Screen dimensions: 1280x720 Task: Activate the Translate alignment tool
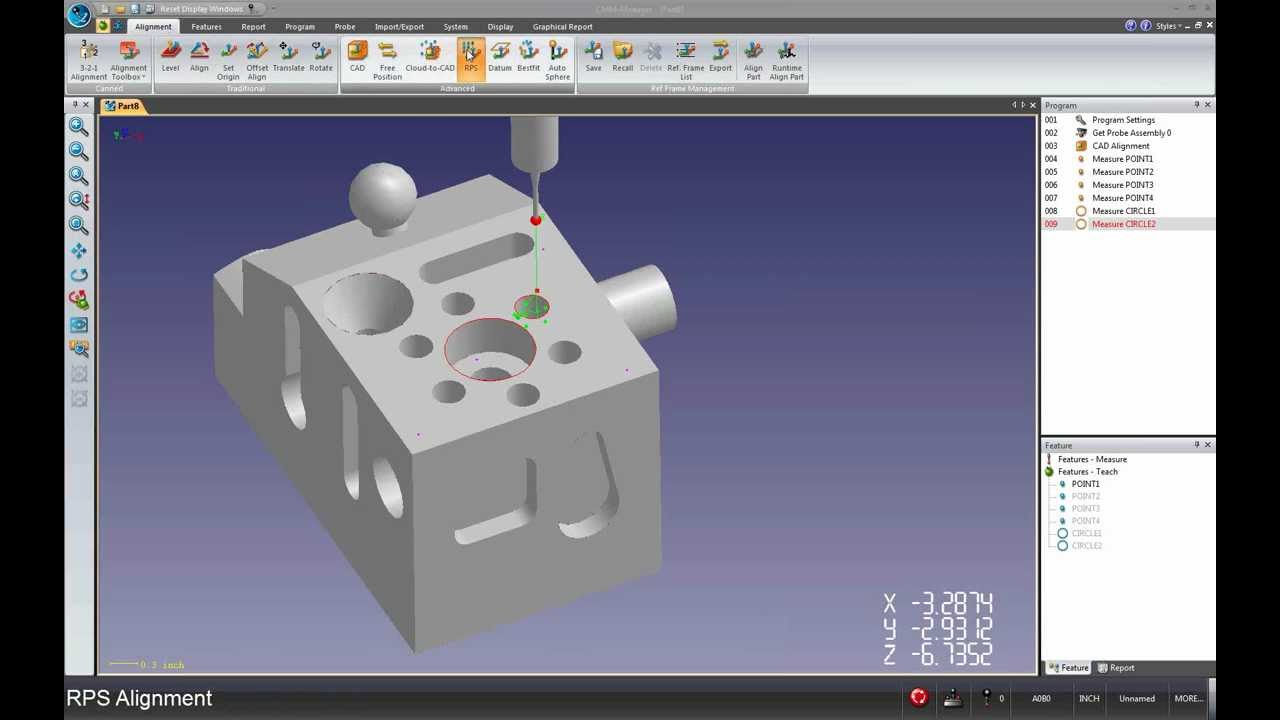click(x=288, y=57)
